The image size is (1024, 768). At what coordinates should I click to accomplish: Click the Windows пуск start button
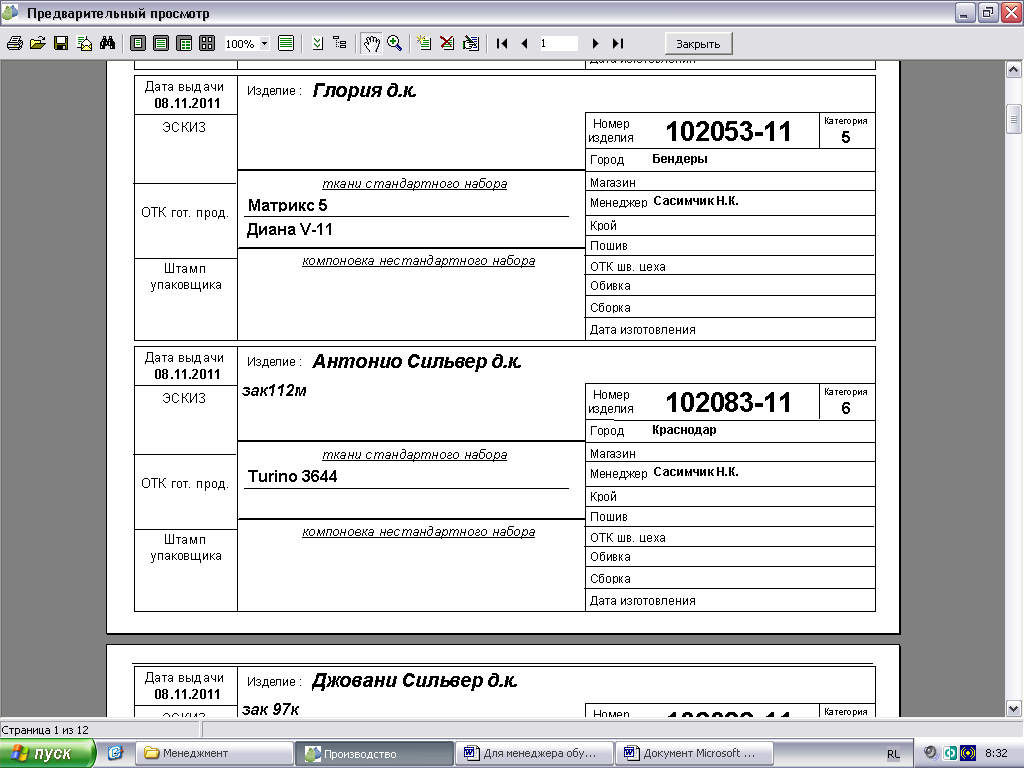point(48,753)
